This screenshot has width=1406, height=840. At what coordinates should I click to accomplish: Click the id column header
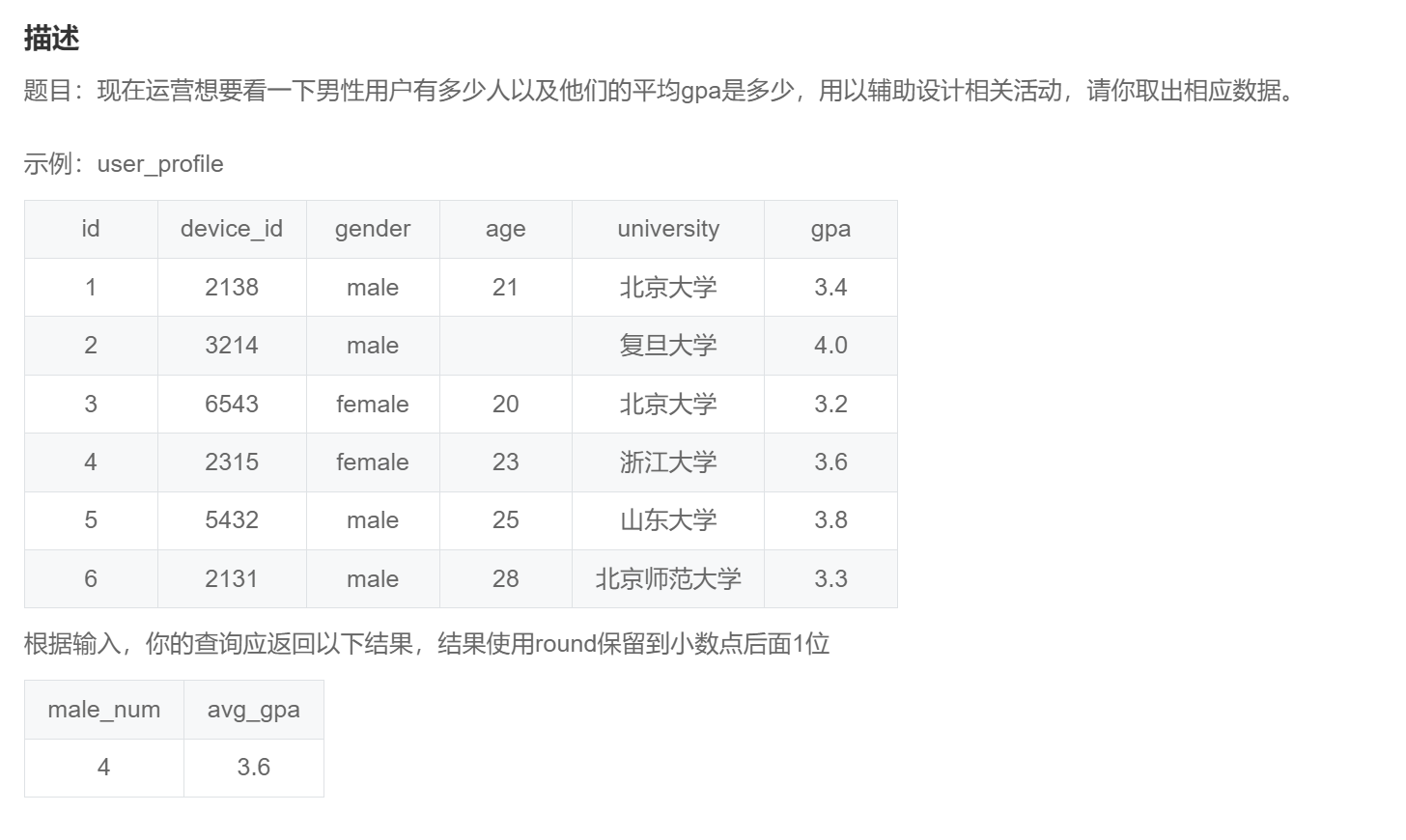90,229
